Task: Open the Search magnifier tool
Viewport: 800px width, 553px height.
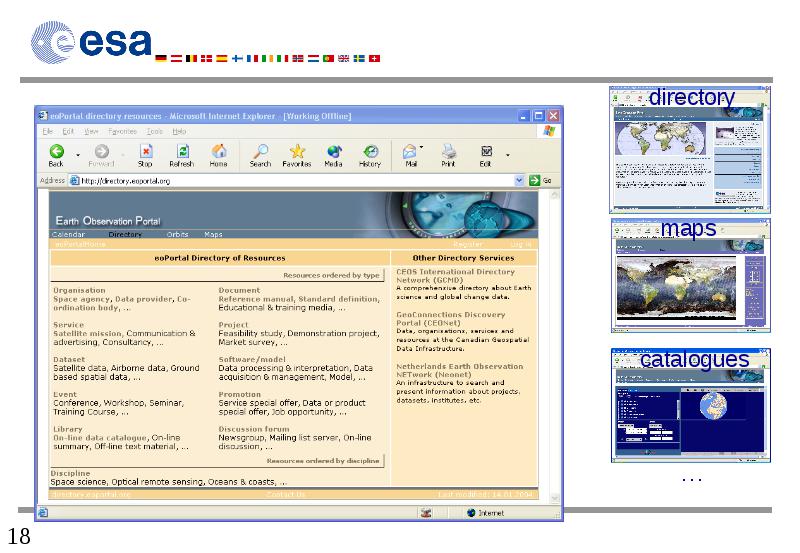Action: [261, 152]
